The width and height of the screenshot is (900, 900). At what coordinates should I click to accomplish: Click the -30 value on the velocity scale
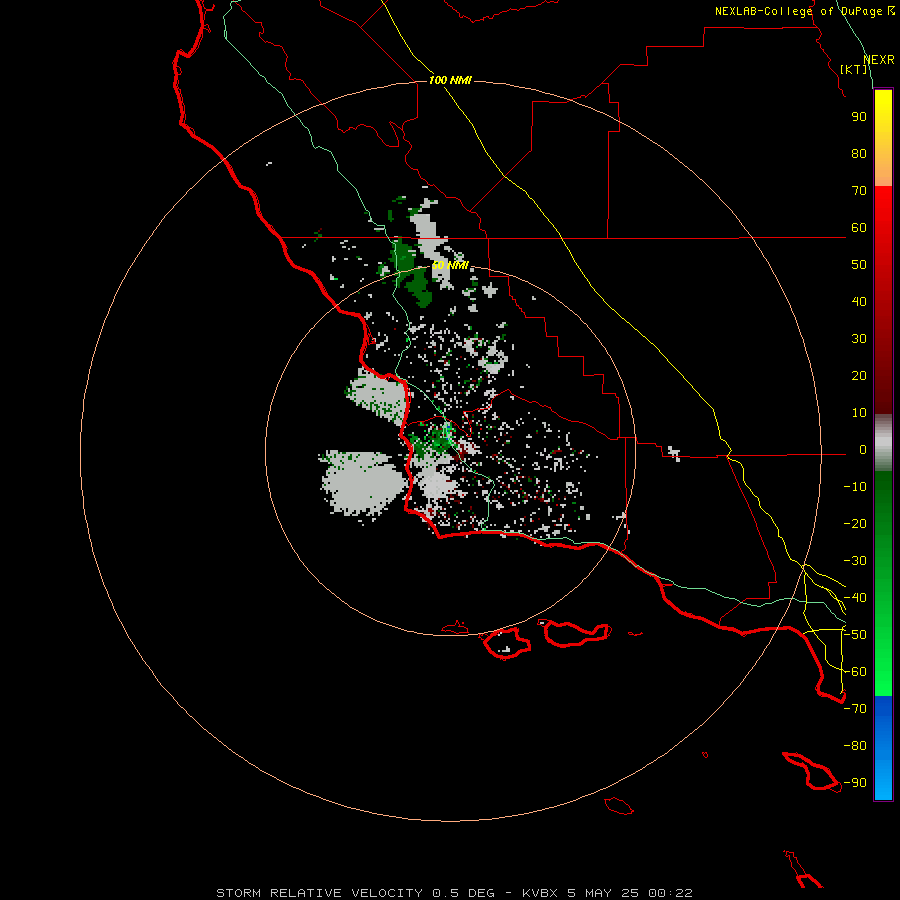click(x=855, y=561)
